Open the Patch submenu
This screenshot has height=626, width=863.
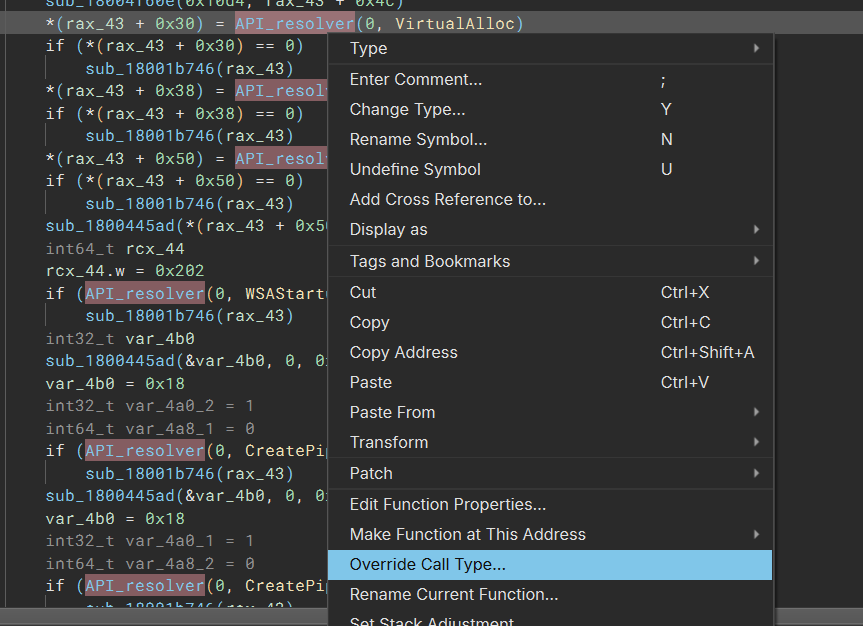coord(550,473)
